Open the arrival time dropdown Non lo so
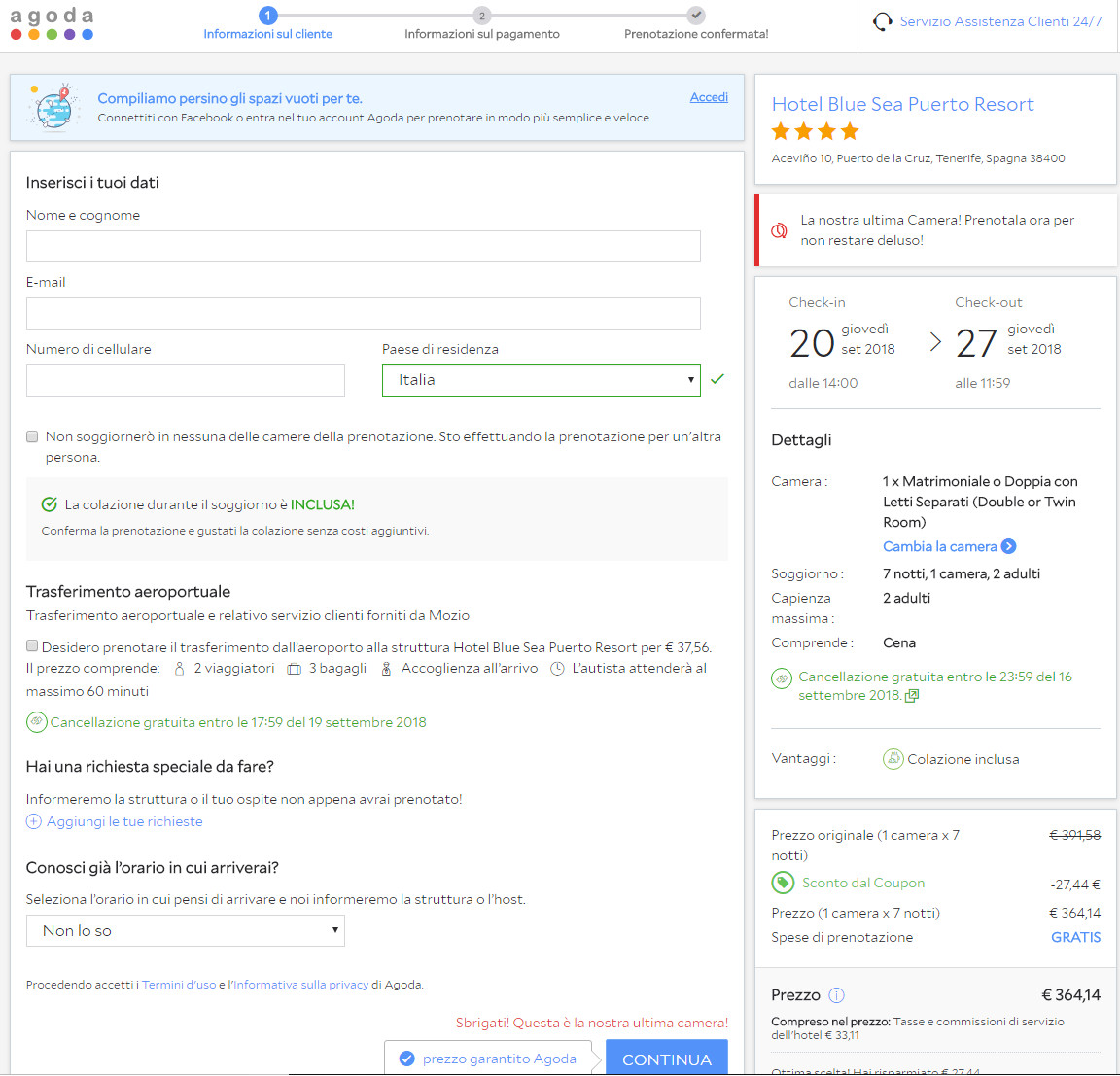 click(x=186, y=931)
